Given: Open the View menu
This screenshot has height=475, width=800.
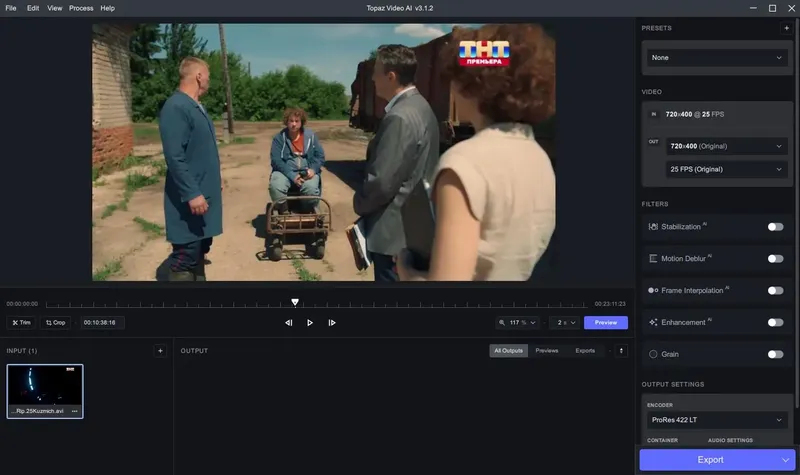Looking at the screenshot, I should point(55,8).
